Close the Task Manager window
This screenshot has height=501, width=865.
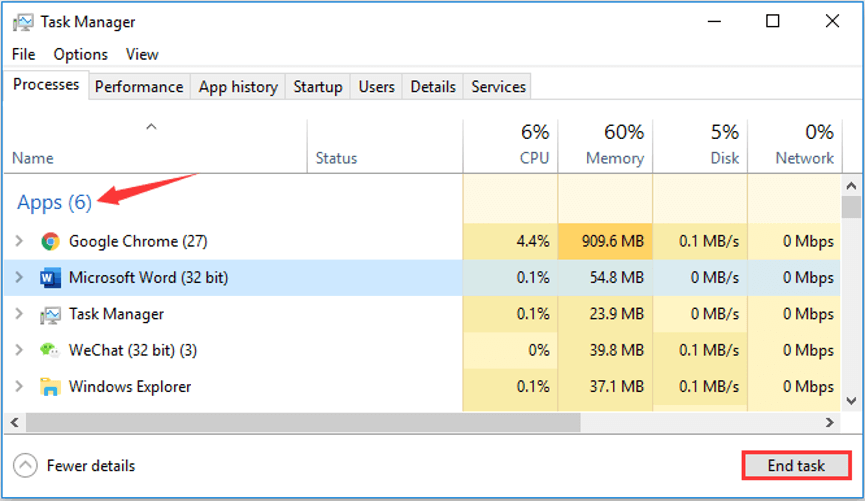point(832,22)
